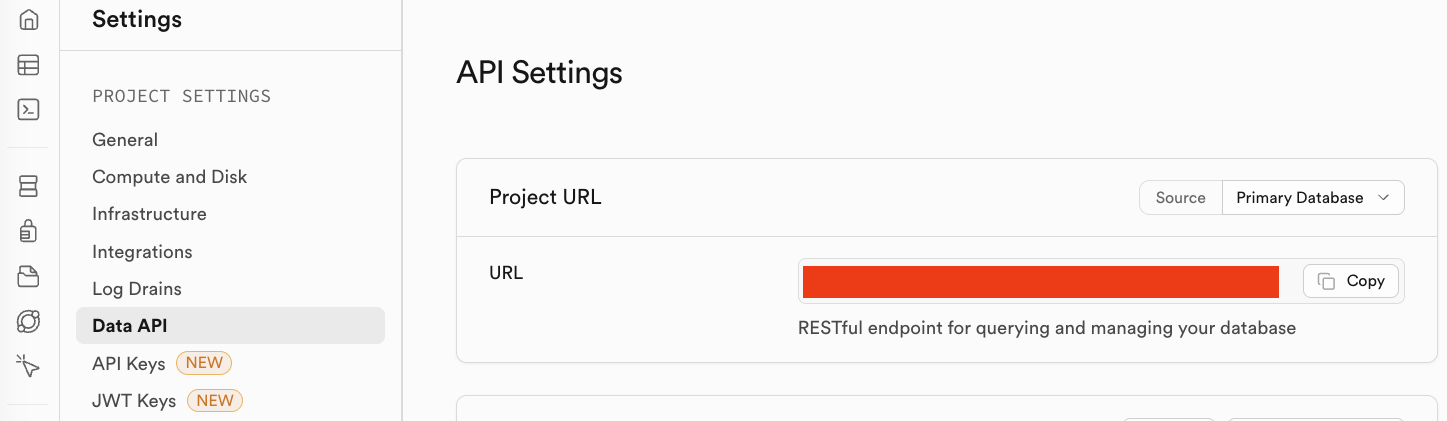Open the Storage folder icon
1447x421 pixels.
[x=29, y=276]
